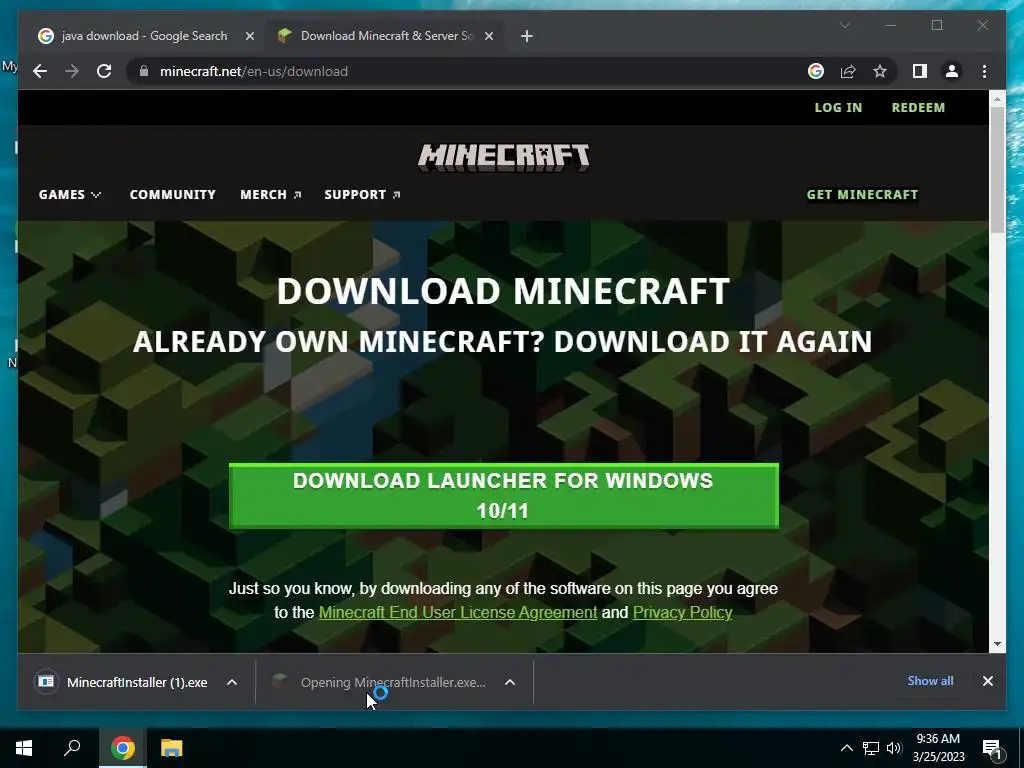The height and width of the screenshot is (768, 1024).
Task: Click the scrollbar up arrow
Action: pyautogui.click(x=997, y=99)
